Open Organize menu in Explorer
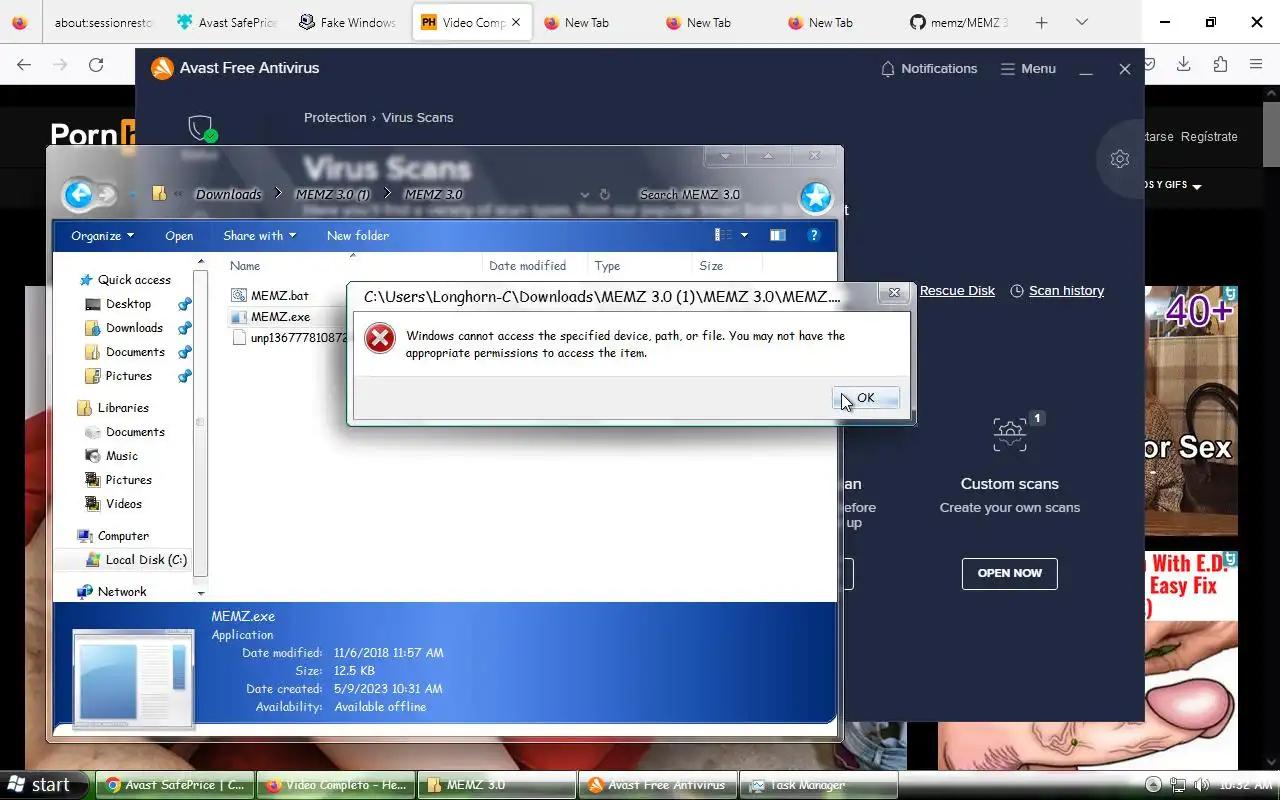 (x=102, y=236)
